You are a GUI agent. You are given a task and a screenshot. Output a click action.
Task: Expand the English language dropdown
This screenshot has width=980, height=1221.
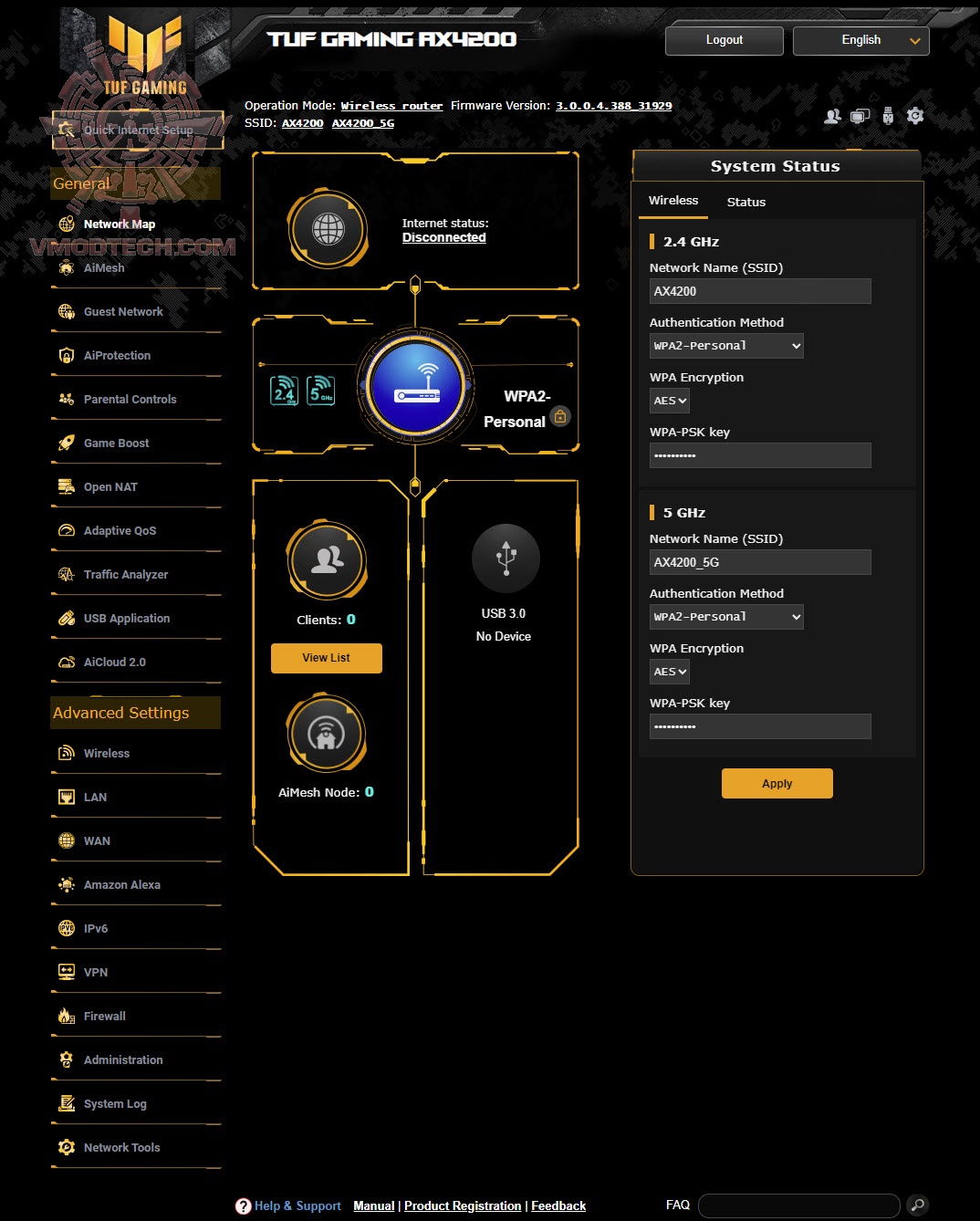pos(861,40)
